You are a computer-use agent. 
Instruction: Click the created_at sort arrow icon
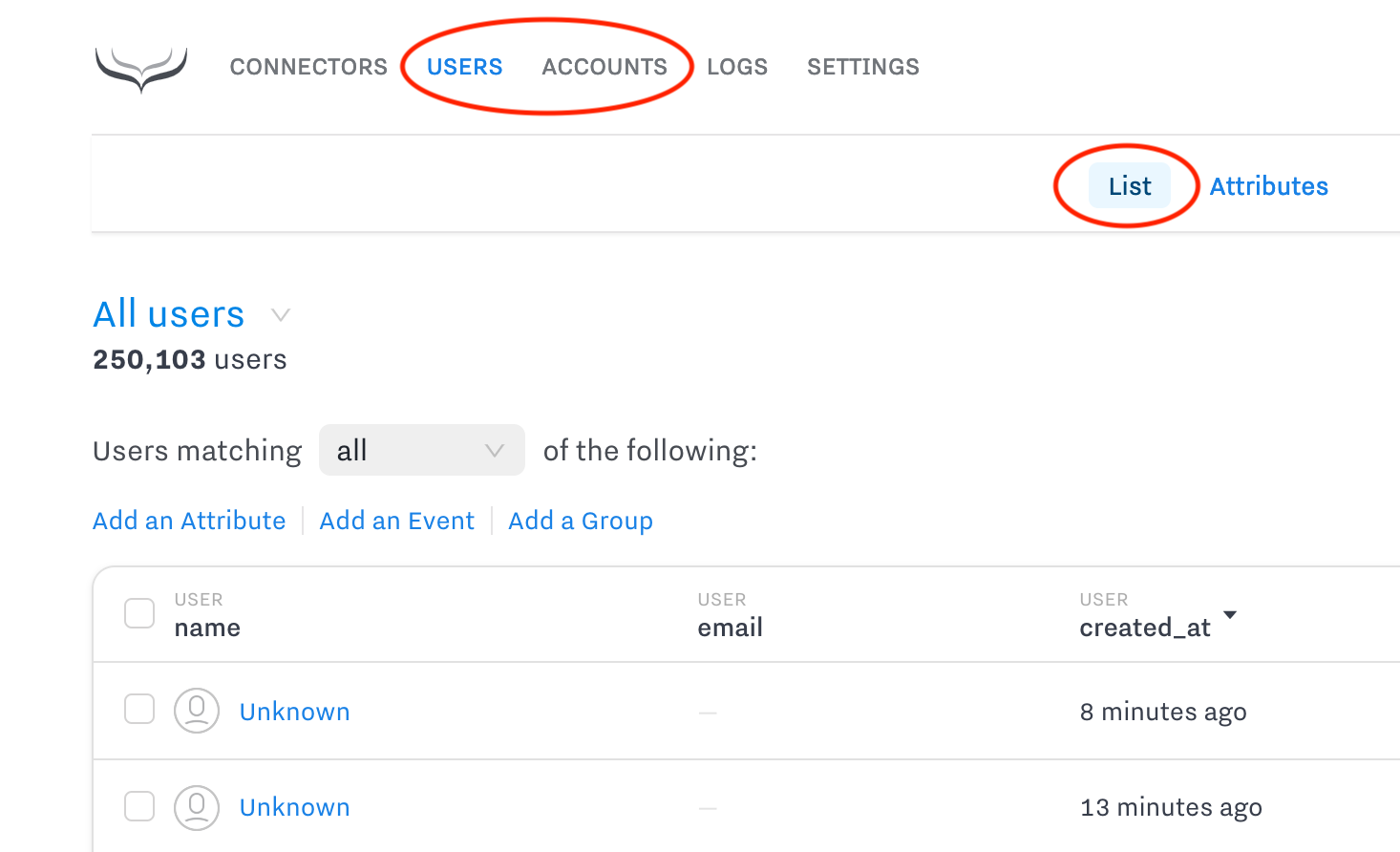1230,615
